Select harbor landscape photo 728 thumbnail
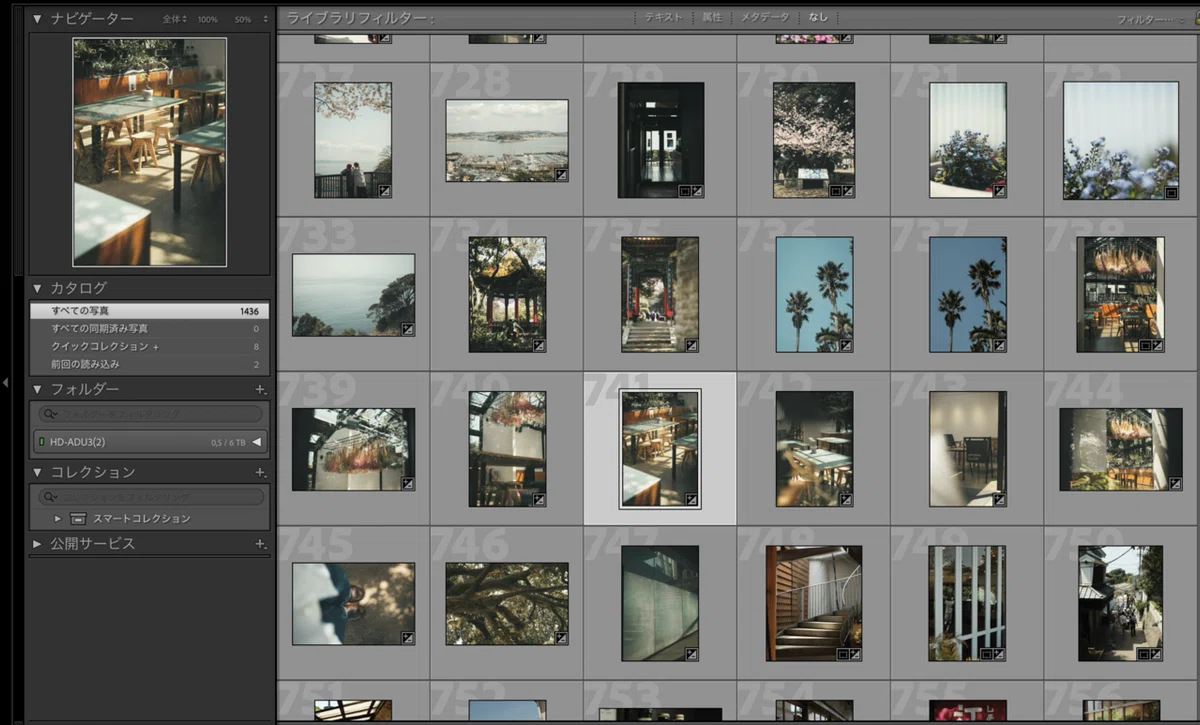The height and width of the screenshot is (725, 1200). 507,140
